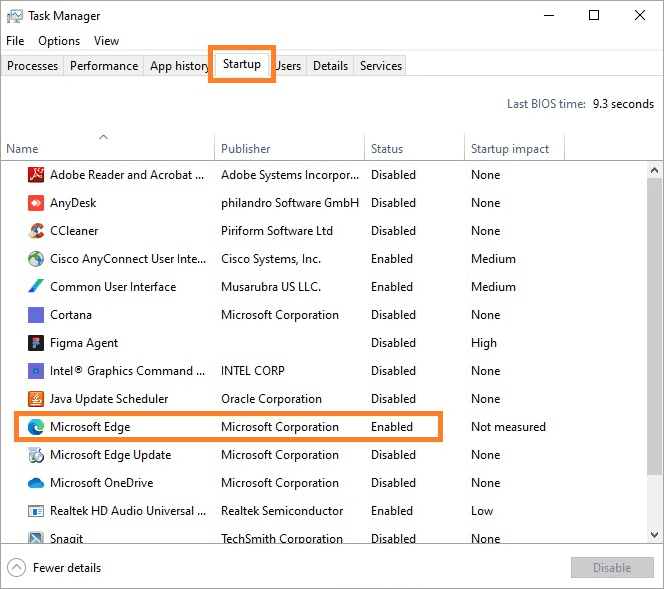
Task: Open the File menu
Action: (15, 41)
